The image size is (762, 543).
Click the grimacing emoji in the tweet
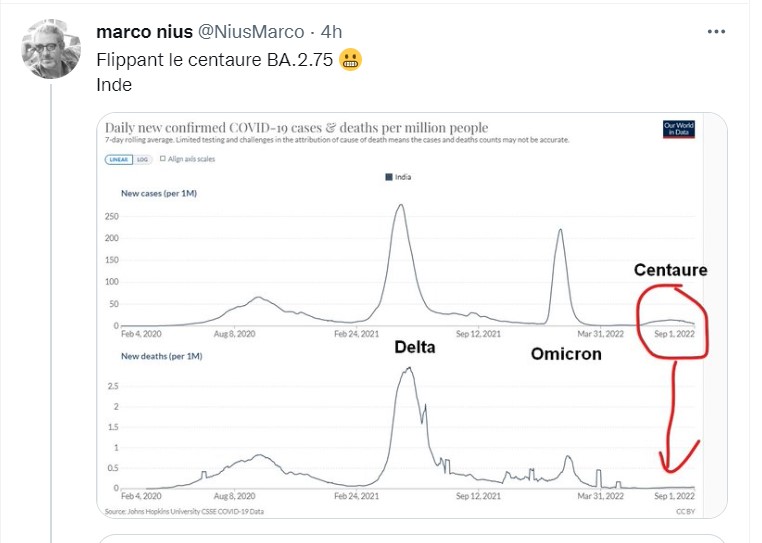click(x=350, y=60)
